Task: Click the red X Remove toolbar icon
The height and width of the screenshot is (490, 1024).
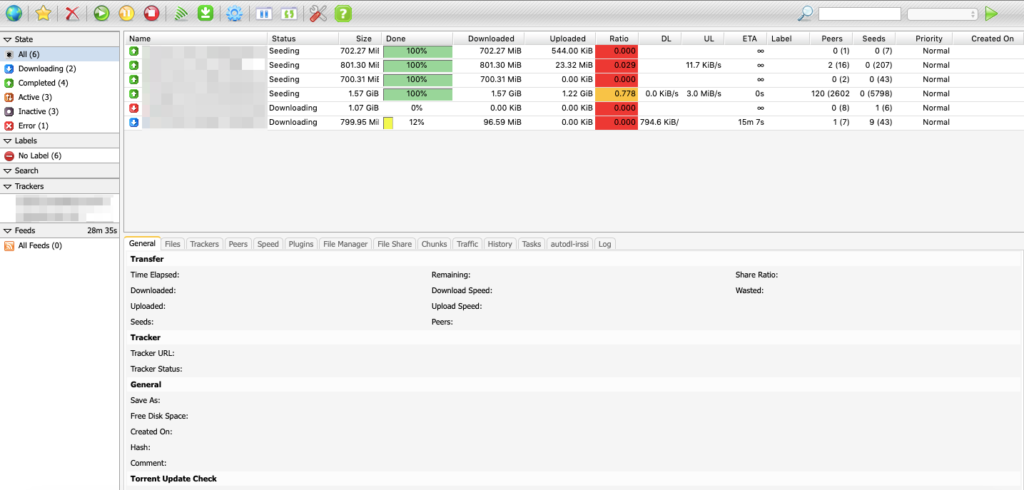Action: tap(72, 12)
